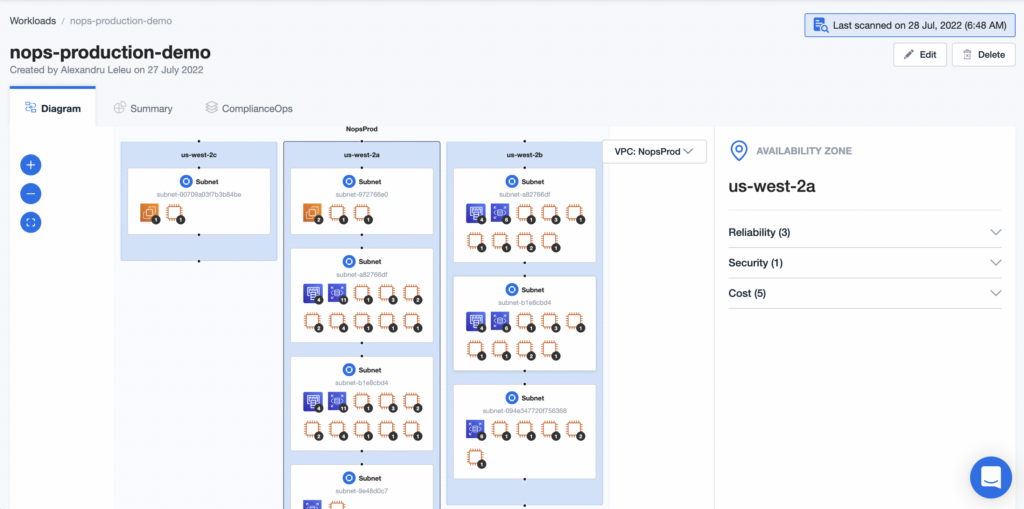Click chip icon badge 4 in us-west-2a subnet-b1e8cbd4

(x=338, y=429)
